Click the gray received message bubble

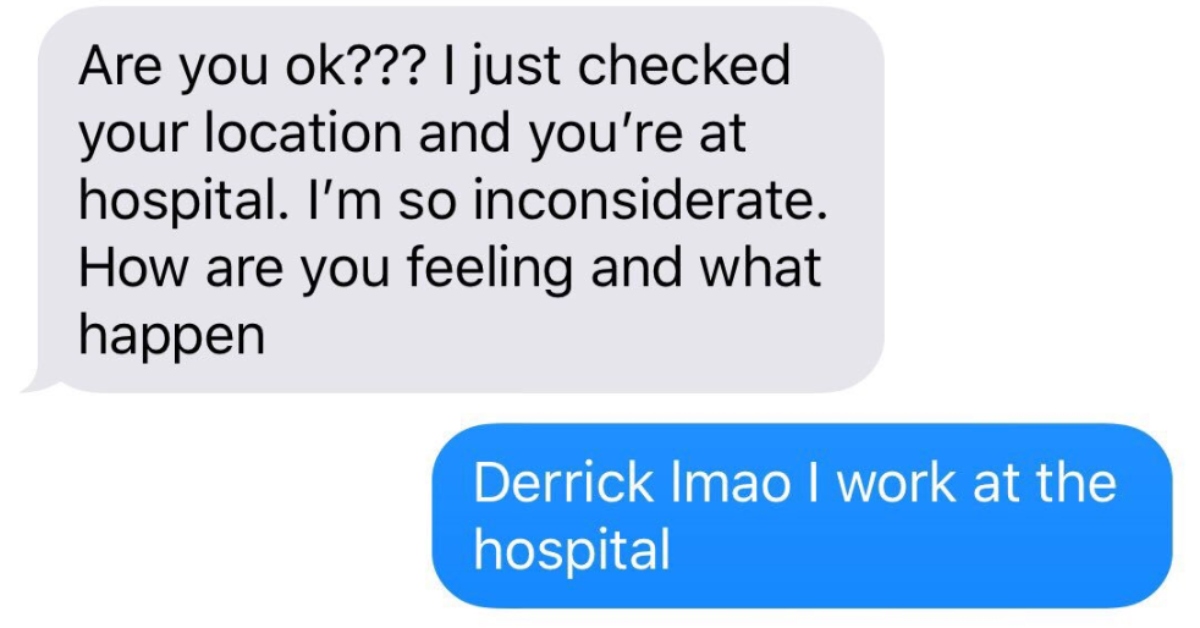click(x=452, y=200)
